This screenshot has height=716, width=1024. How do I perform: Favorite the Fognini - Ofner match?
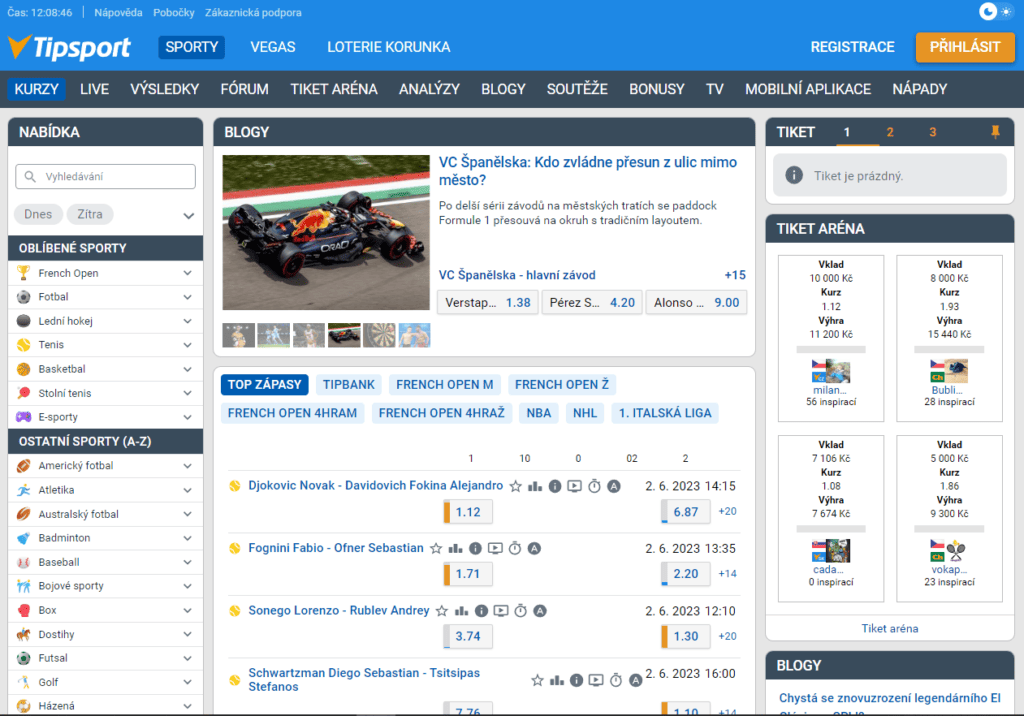[x=436, y=549]
